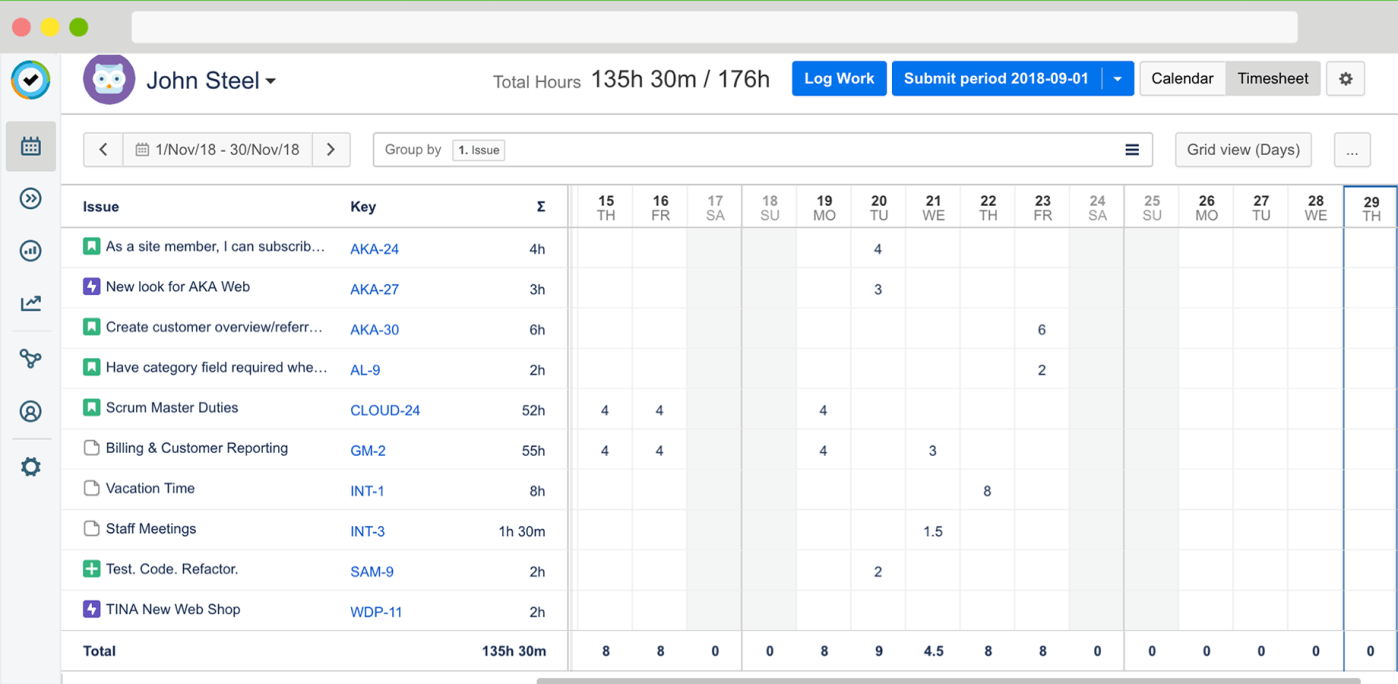This screenshot has height=684, width=1398.
Task: Switch to the Calendar view tab
Action: (1182, 79)
